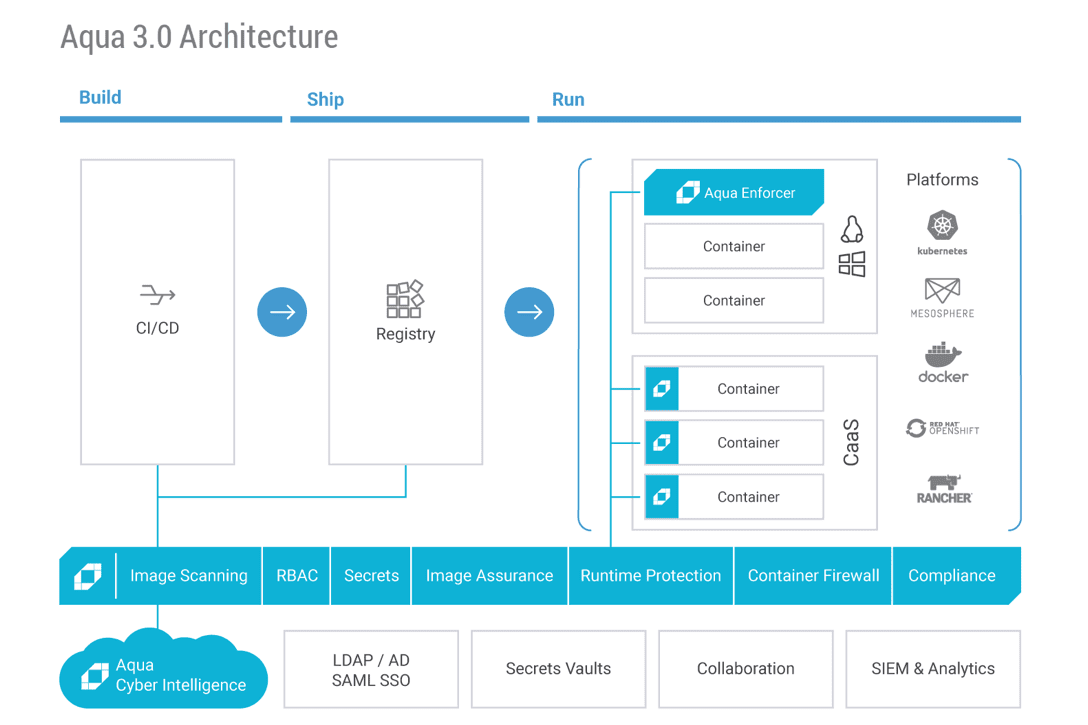Click the Linux penguin icon
Screen dimensions: 1088x725
point(852,230)
